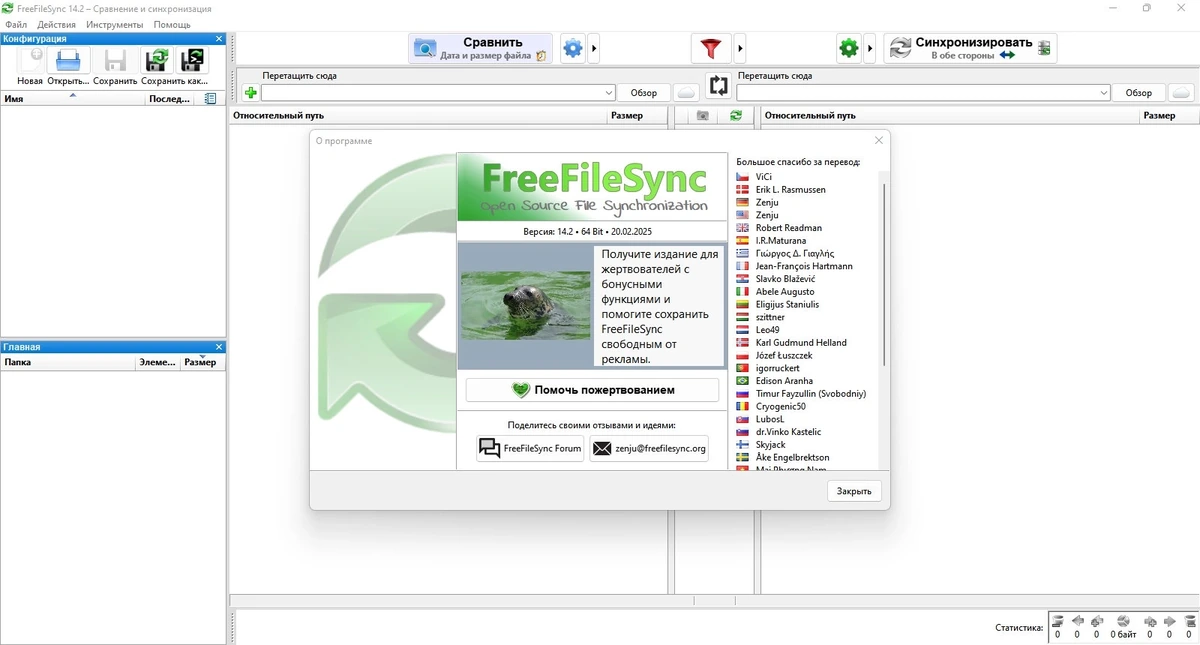Click the New configuration icon (Новая)

click(x=30, y=60)
